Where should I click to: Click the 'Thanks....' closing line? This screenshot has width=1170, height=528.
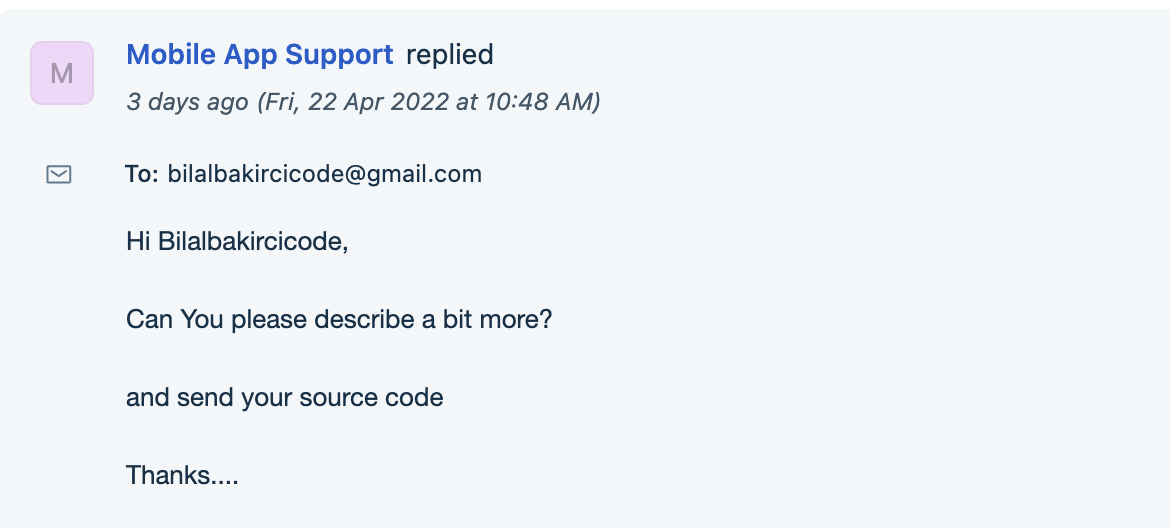[x=182, y=475]
